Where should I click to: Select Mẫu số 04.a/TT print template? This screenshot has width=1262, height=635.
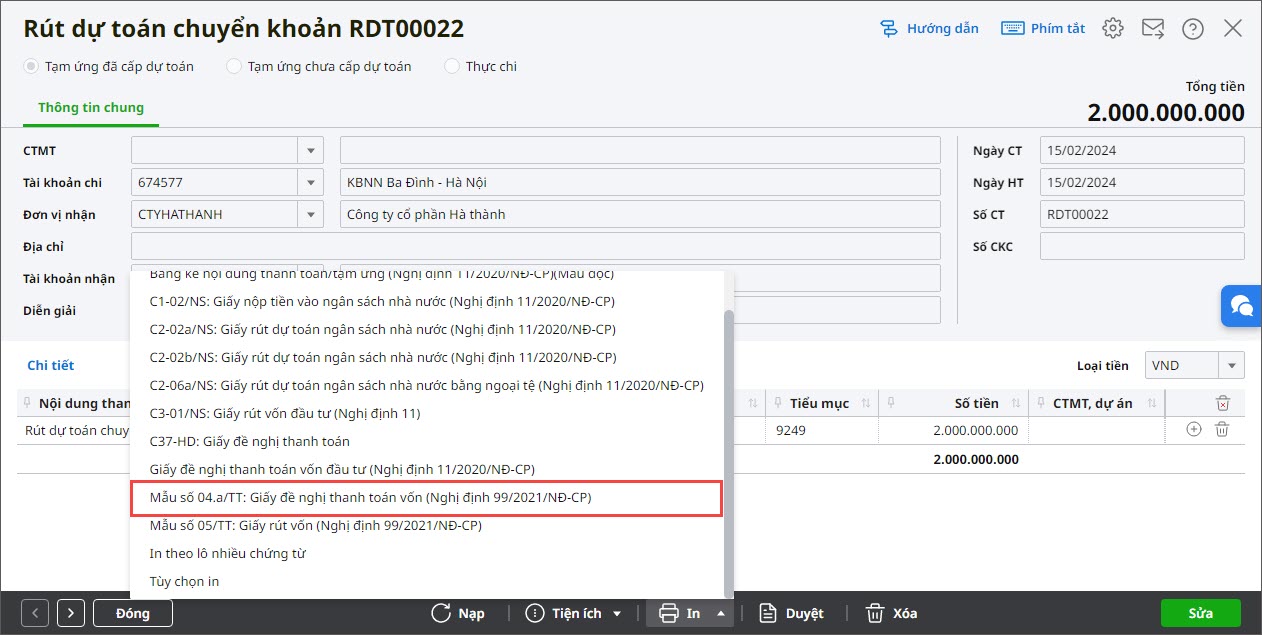coord(427,498)
